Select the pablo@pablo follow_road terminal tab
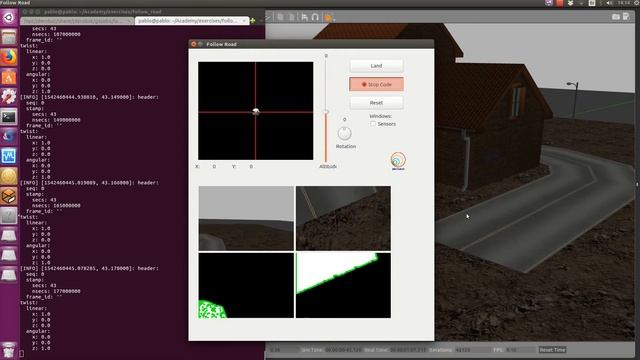The width and height of the screenshot is (640, 360). [192, 20]
